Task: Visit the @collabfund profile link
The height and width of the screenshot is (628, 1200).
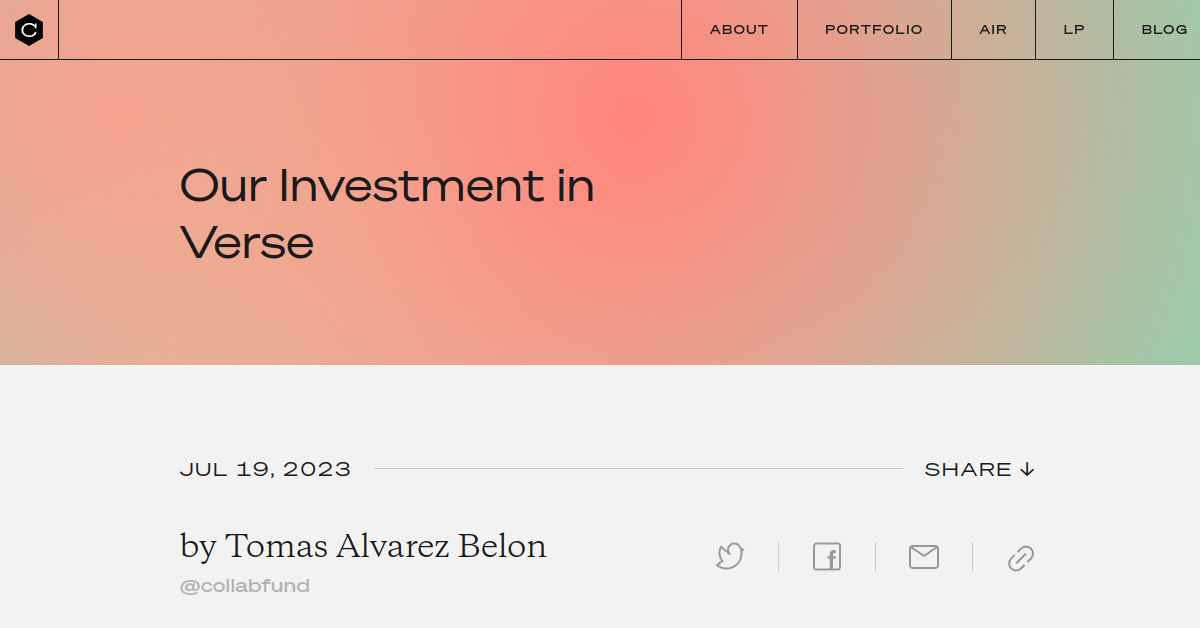Action: point(245,586)
